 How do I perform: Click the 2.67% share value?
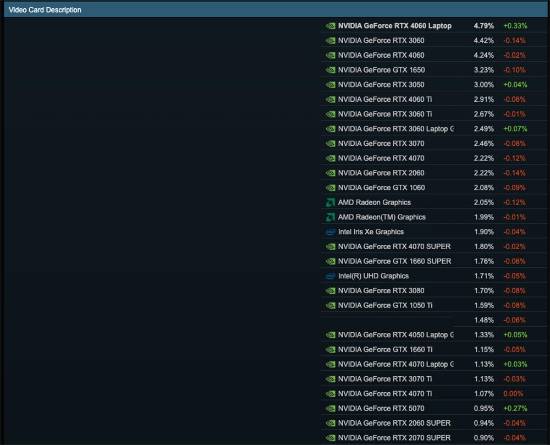[x=484, y=114]
